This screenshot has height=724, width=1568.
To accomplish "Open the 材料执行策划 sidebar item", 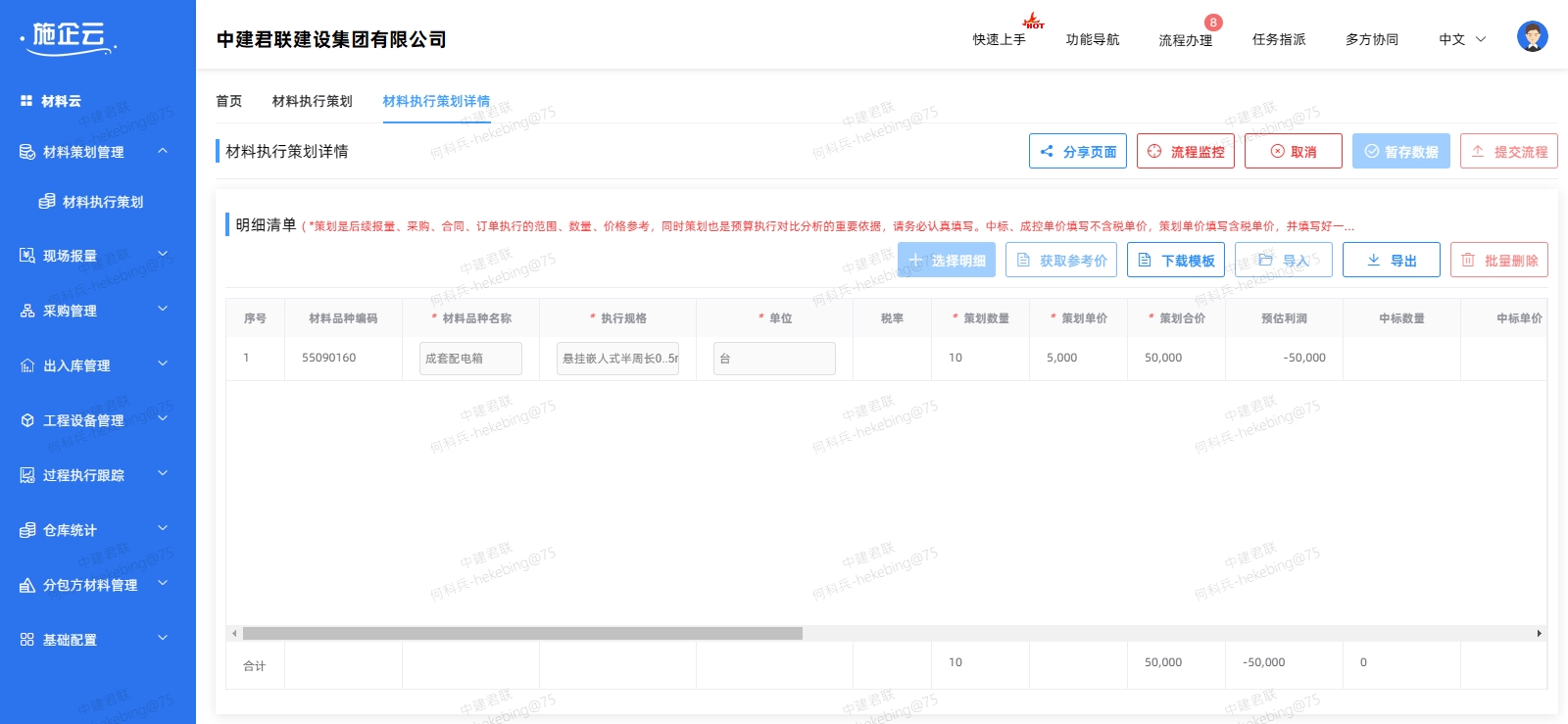I will 102,202.
